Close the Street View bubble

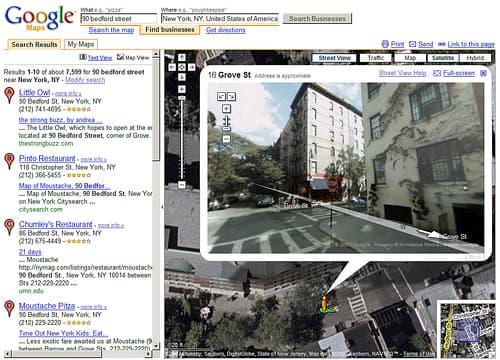[x=483, y=73]
